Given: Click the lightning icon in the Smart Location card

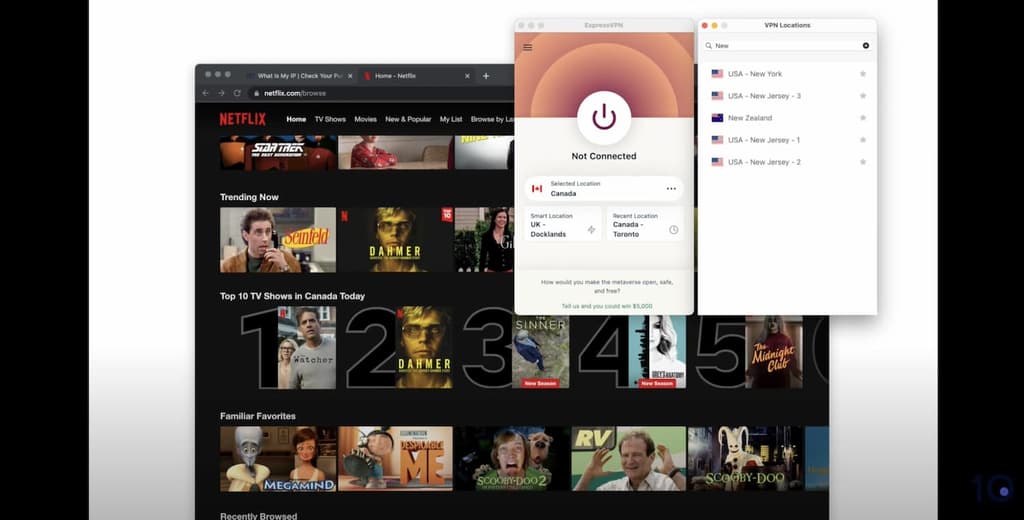Looking at the screenshot, I should 591,230.
